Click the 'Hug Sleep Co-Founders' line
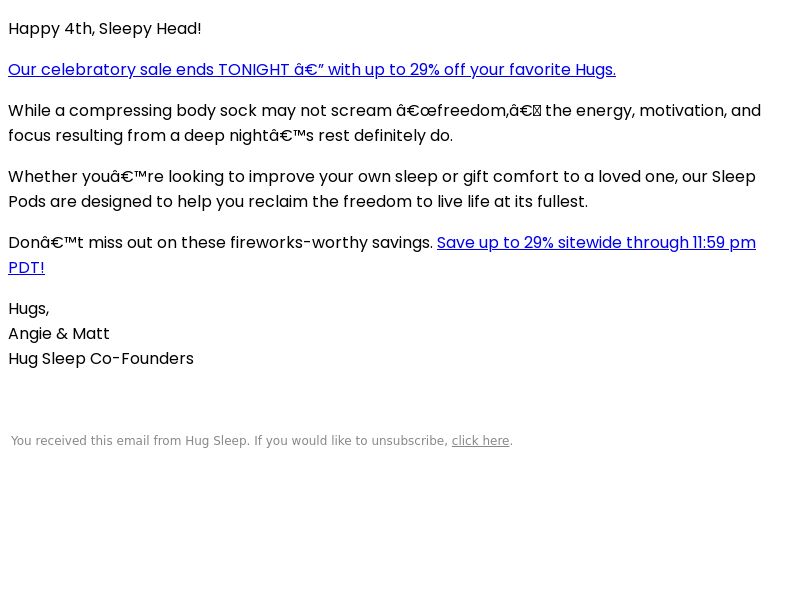This screenshot has height=600, width=800. (101, 359)
